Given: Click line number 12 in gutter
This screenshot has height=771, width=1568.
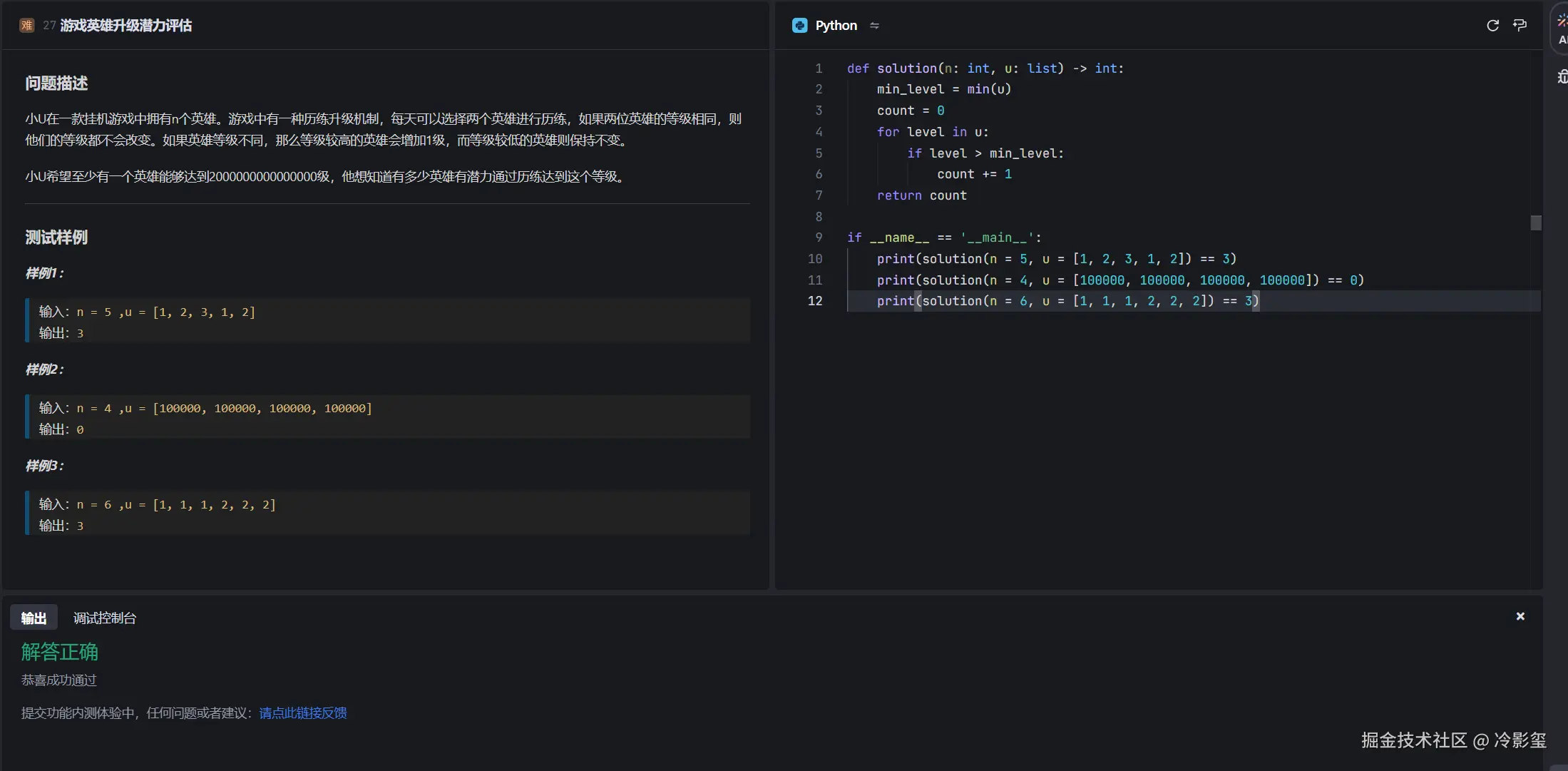Looking at the screenshot, I should (x=815, y=301).
